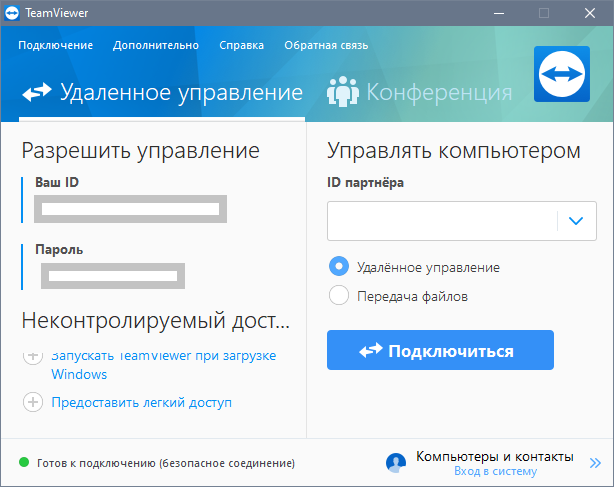
Task: Click the remote control arrows icon
Action: tap(37, 92)
